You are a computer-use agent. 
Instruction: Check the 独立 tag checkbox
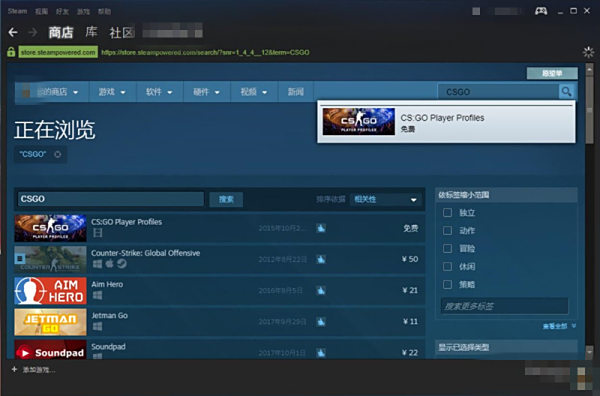pos(447,212)
